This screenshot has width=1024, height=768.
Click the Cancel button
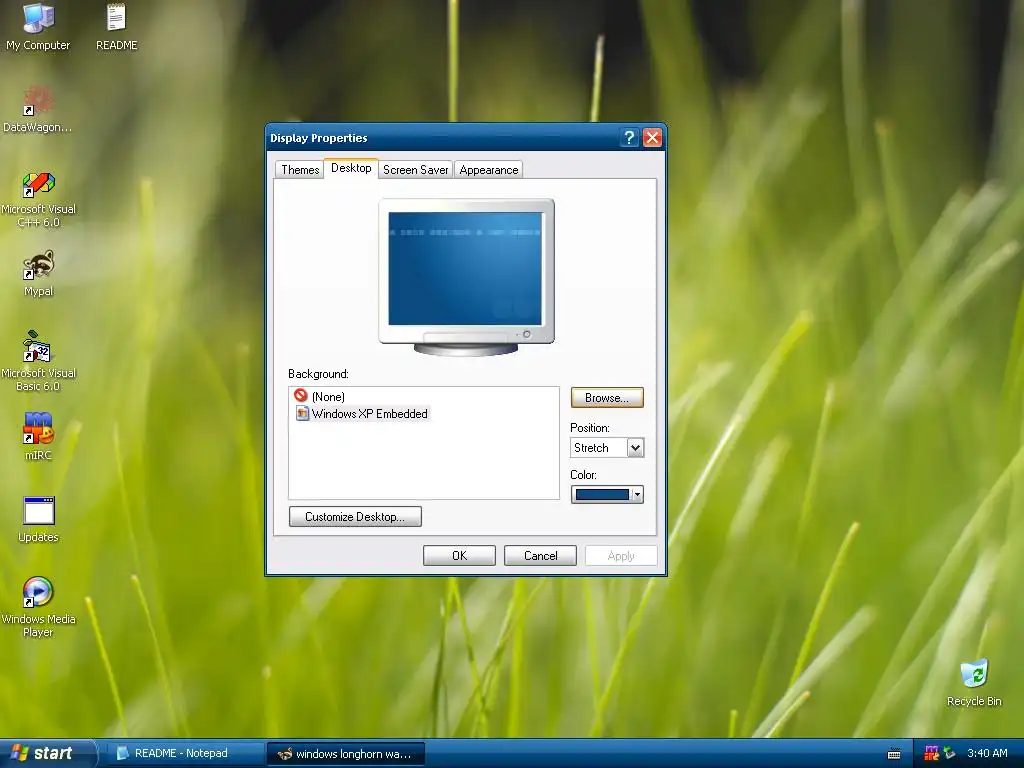[540, 556]
